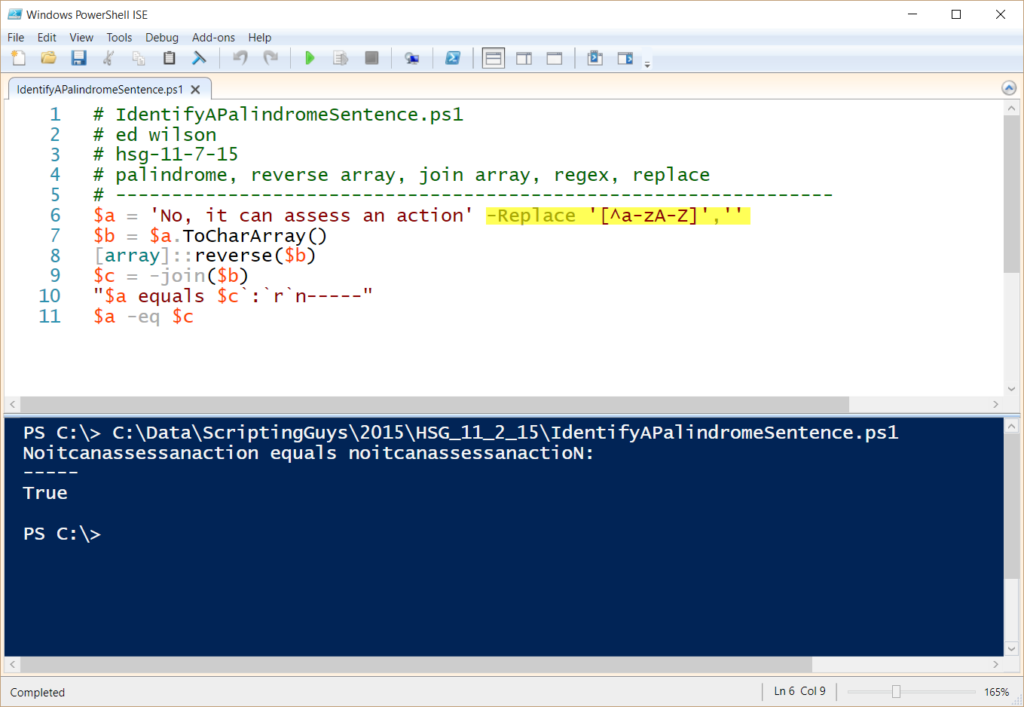Collapse the script pane with chevron button
Image resolution: width=1024 pixels, height=707 pixels.
pos(1009,88)
